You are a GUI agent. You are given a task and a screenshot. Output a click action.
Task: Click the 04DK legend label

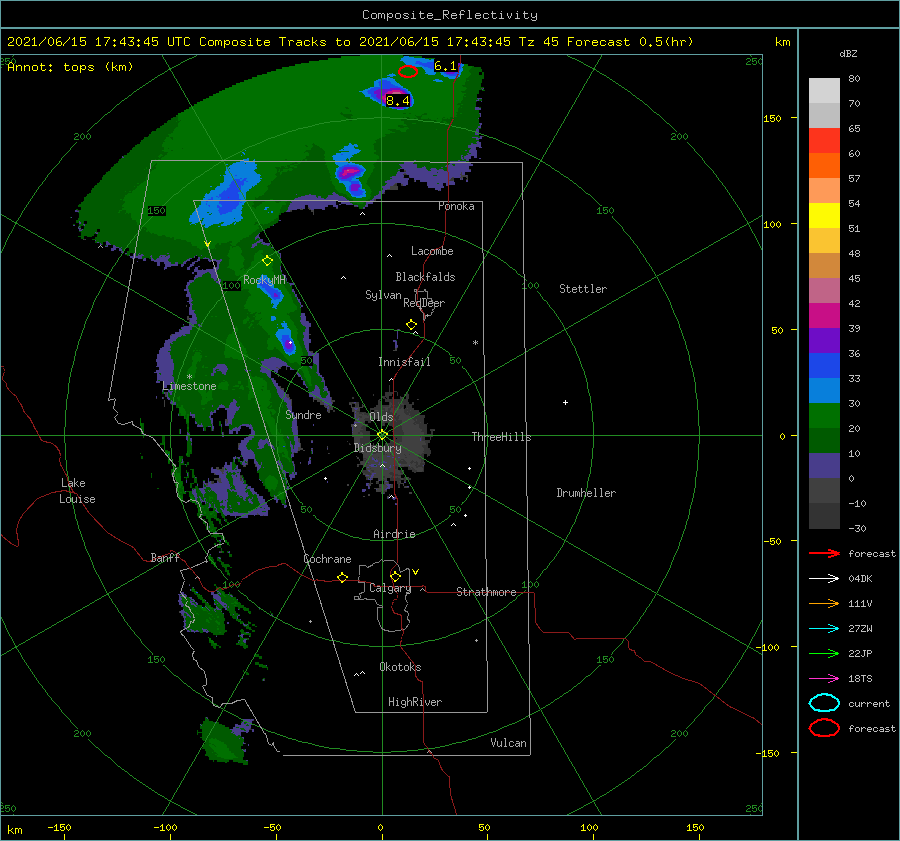point(860,579)
